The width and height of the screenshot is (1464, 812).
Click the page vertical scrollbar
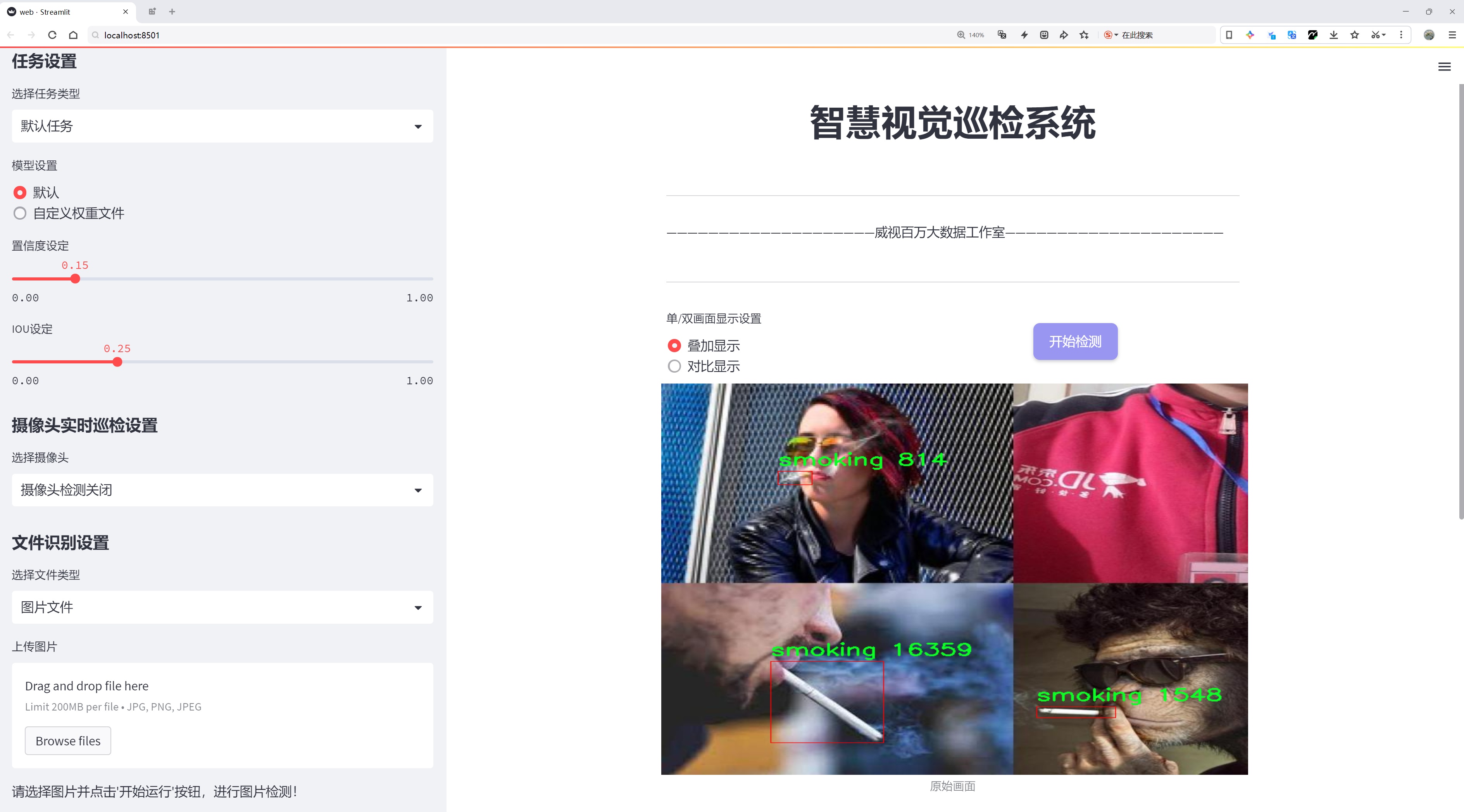[1461, 301]
